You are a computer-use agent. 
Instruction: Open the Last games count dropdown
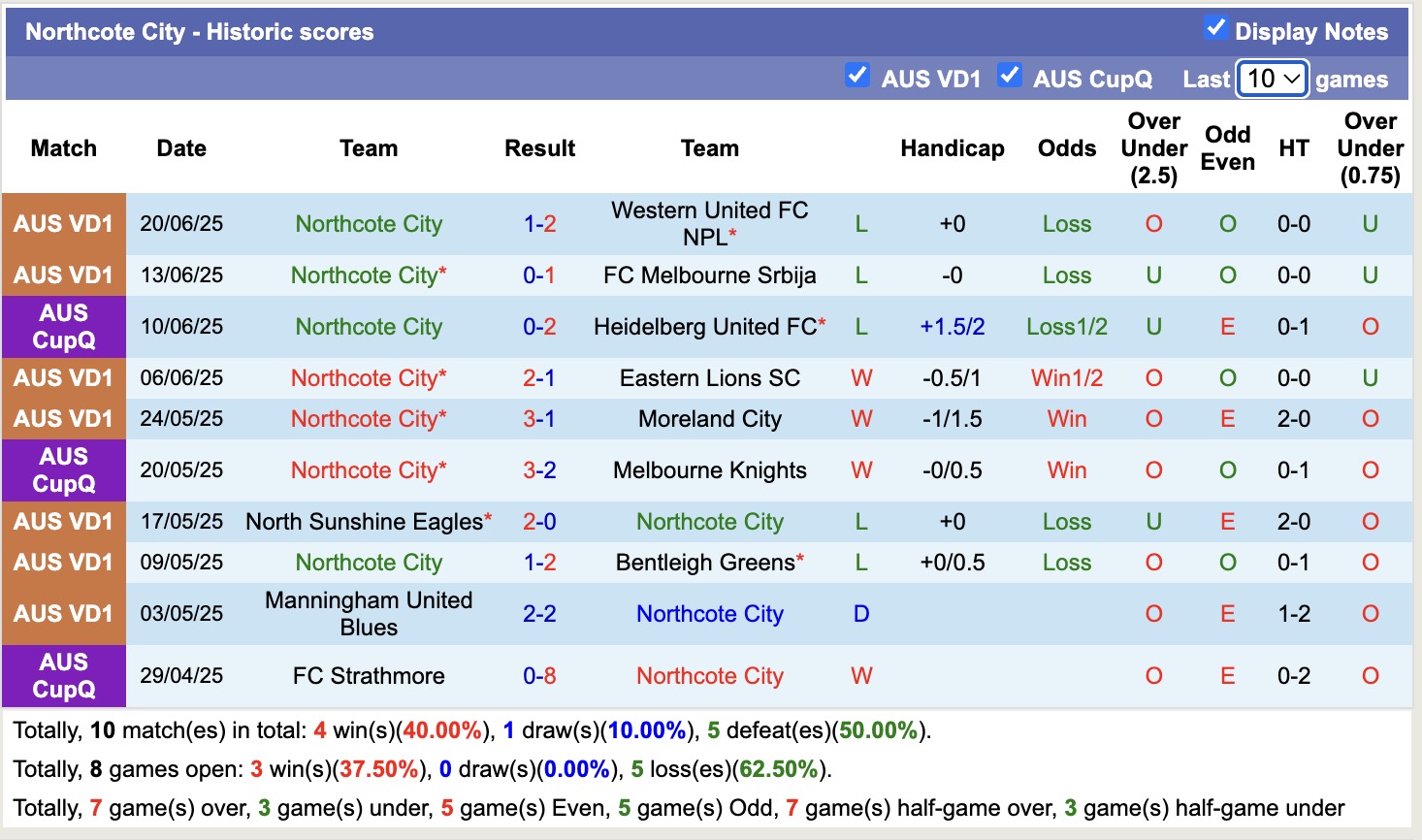[1273, 79]
